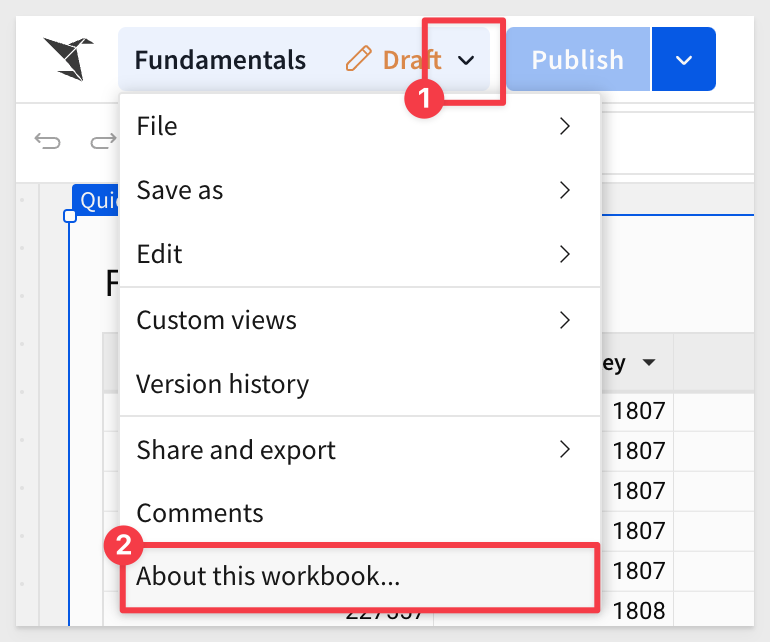Expand the Share and export chevron
This screenshot has width=770, height=642.
pos(565,449)
